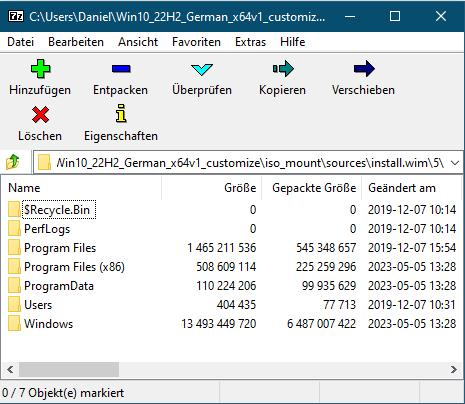
Task: Expand the address path dropdown arrow
Action: [455, 163]
